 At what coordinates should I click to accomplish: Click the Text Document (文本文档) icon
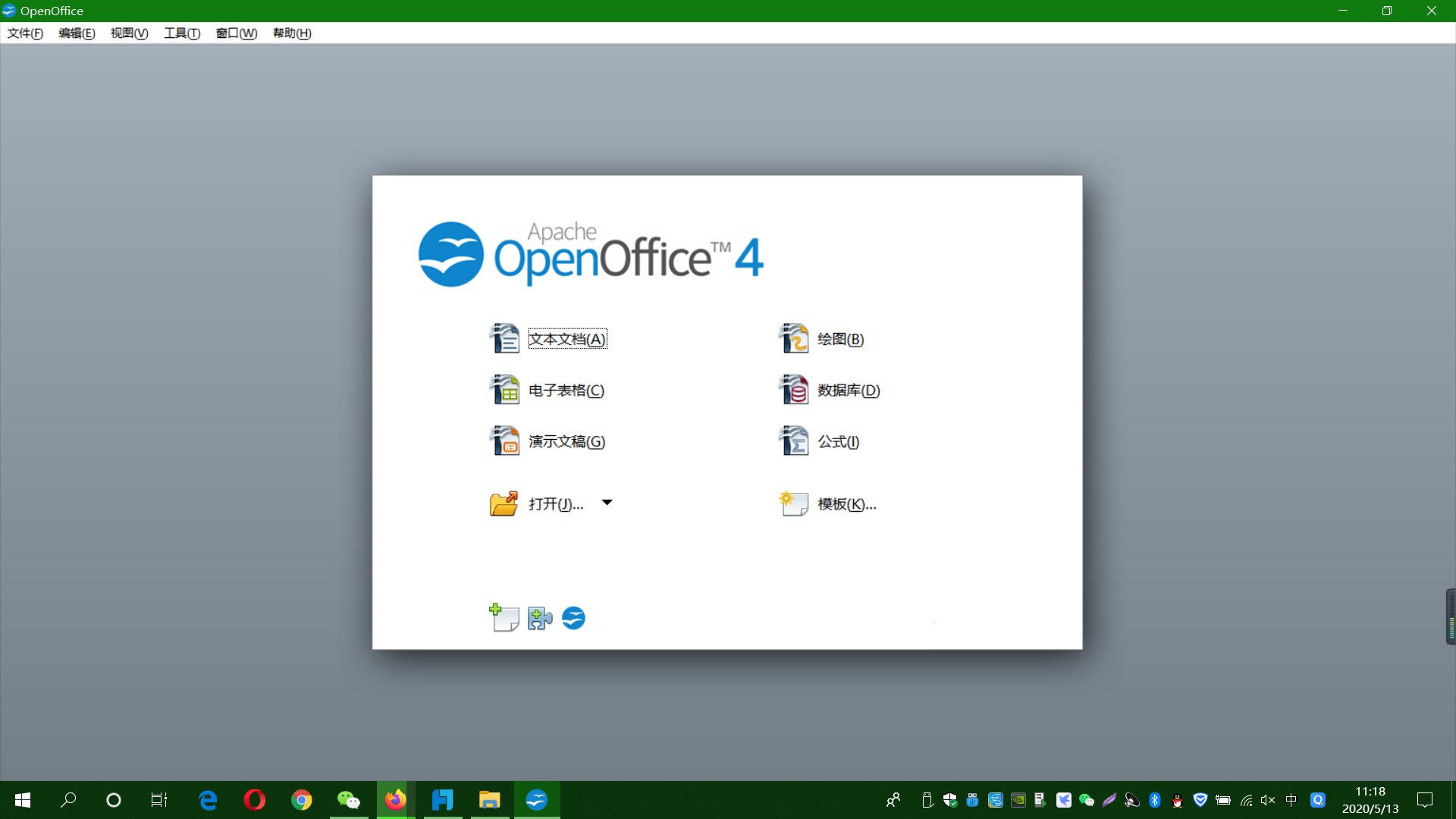pyautogui.click(x=504, y=339)
